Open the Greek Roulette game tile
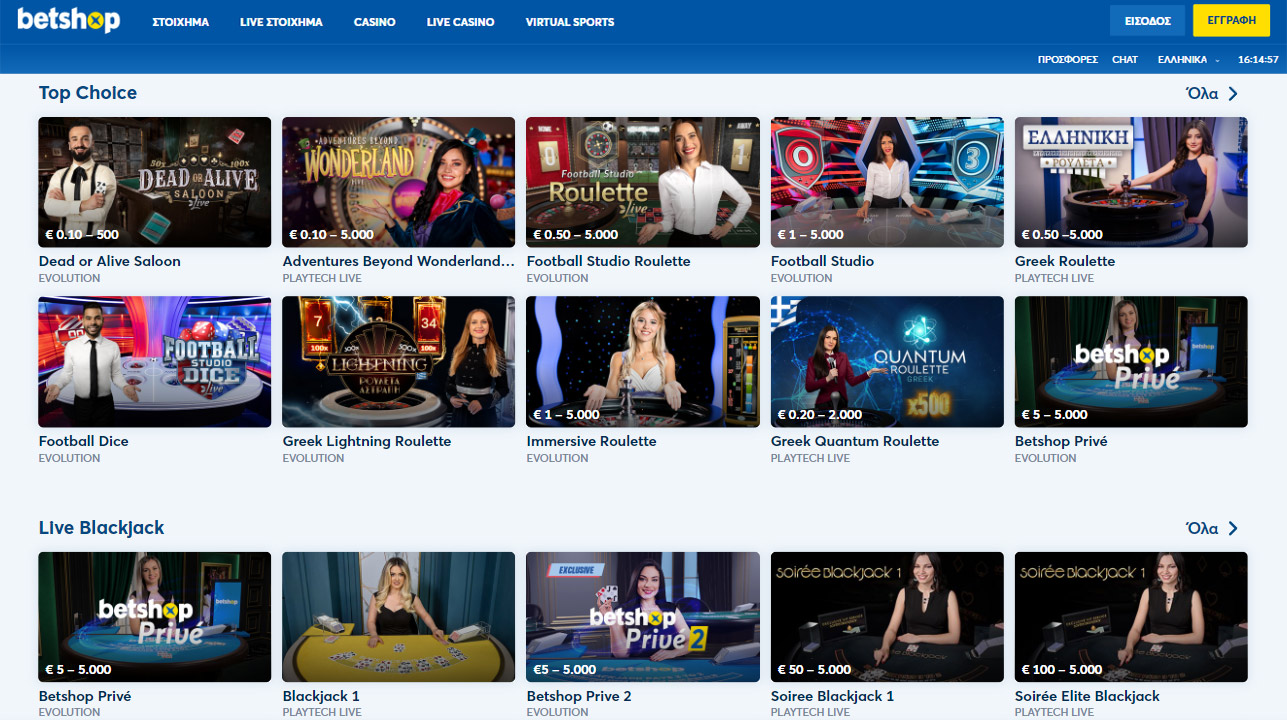Viewport: 1287px width, 720px height. tap(1130, 182)
